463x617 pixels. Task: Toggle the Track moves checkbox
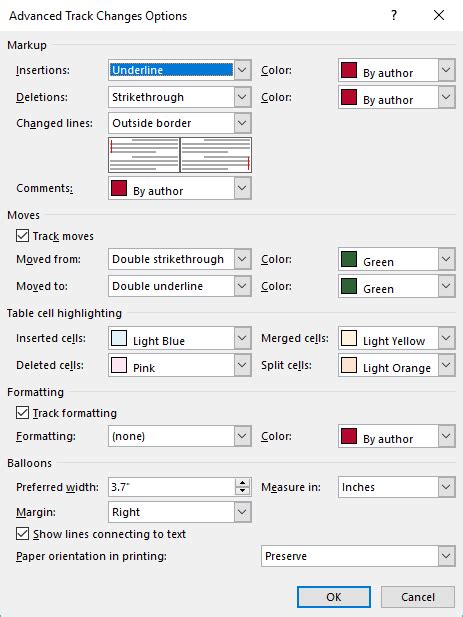[x=22, y=236]
